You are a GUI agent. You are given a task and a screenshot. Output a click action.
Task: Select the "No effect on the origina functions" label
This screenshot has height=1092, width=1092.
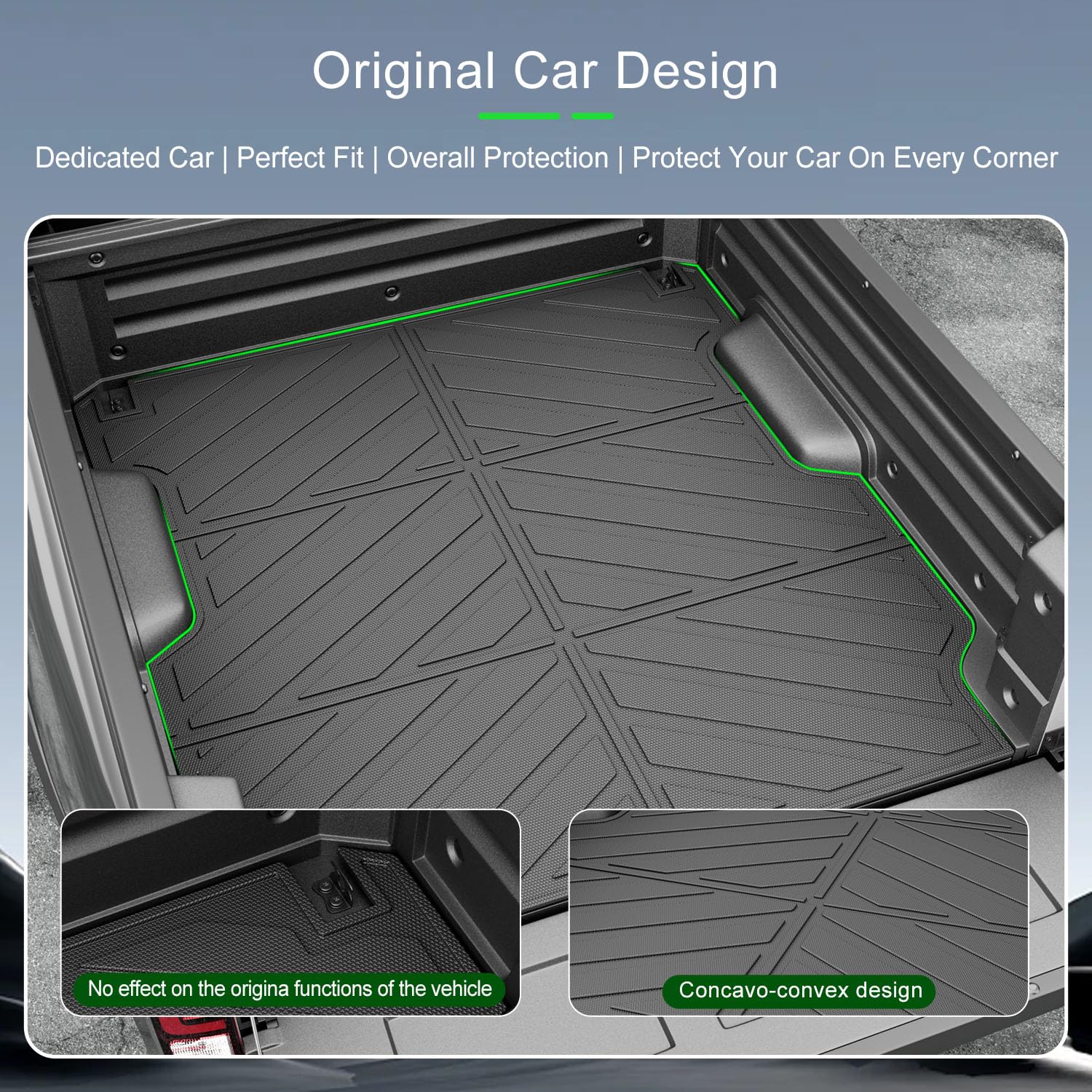tap(290, 989)
